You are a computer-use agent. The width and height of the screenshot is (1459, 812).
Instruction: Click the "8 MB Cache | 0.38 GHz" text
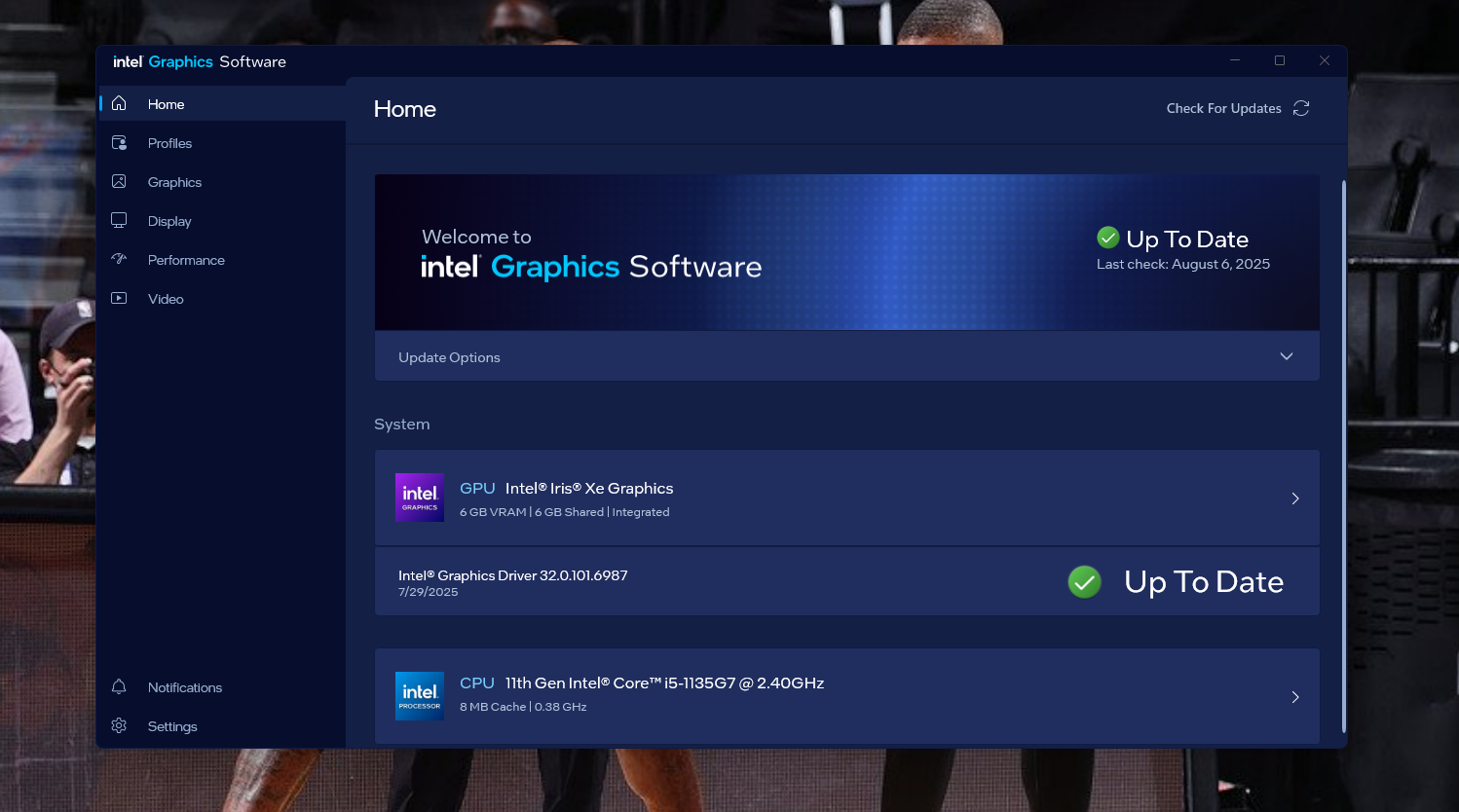click(523, 707)
